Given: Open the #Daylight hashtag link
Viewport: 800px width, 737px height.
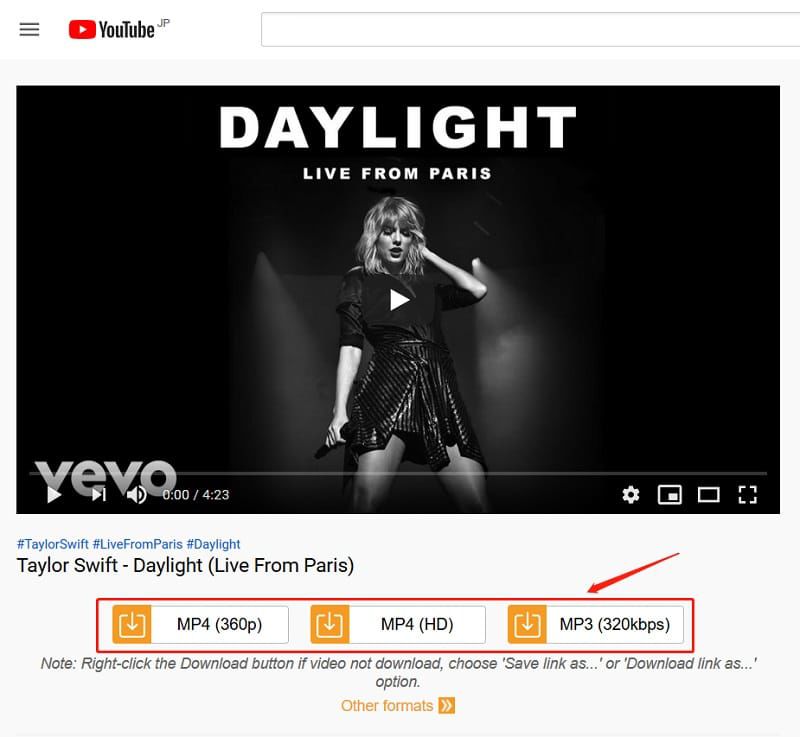Looking at the screenshot, I should pos(213,544).
